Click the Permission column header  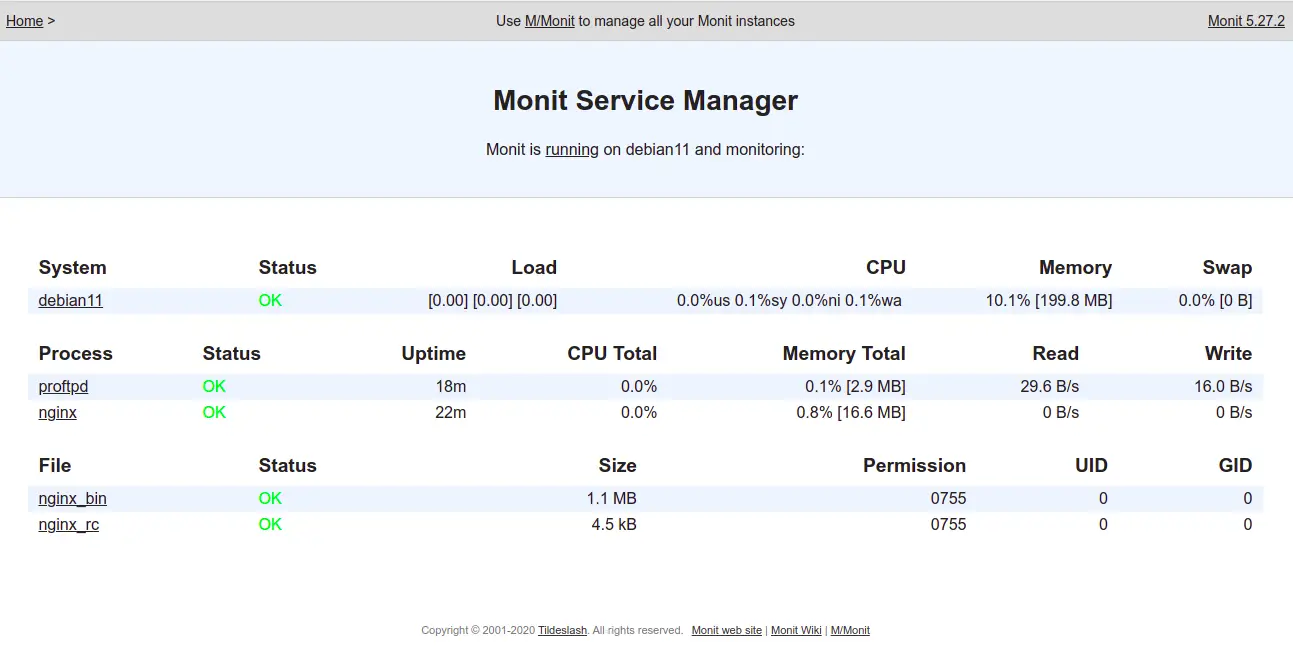click(x=915, y=465)
